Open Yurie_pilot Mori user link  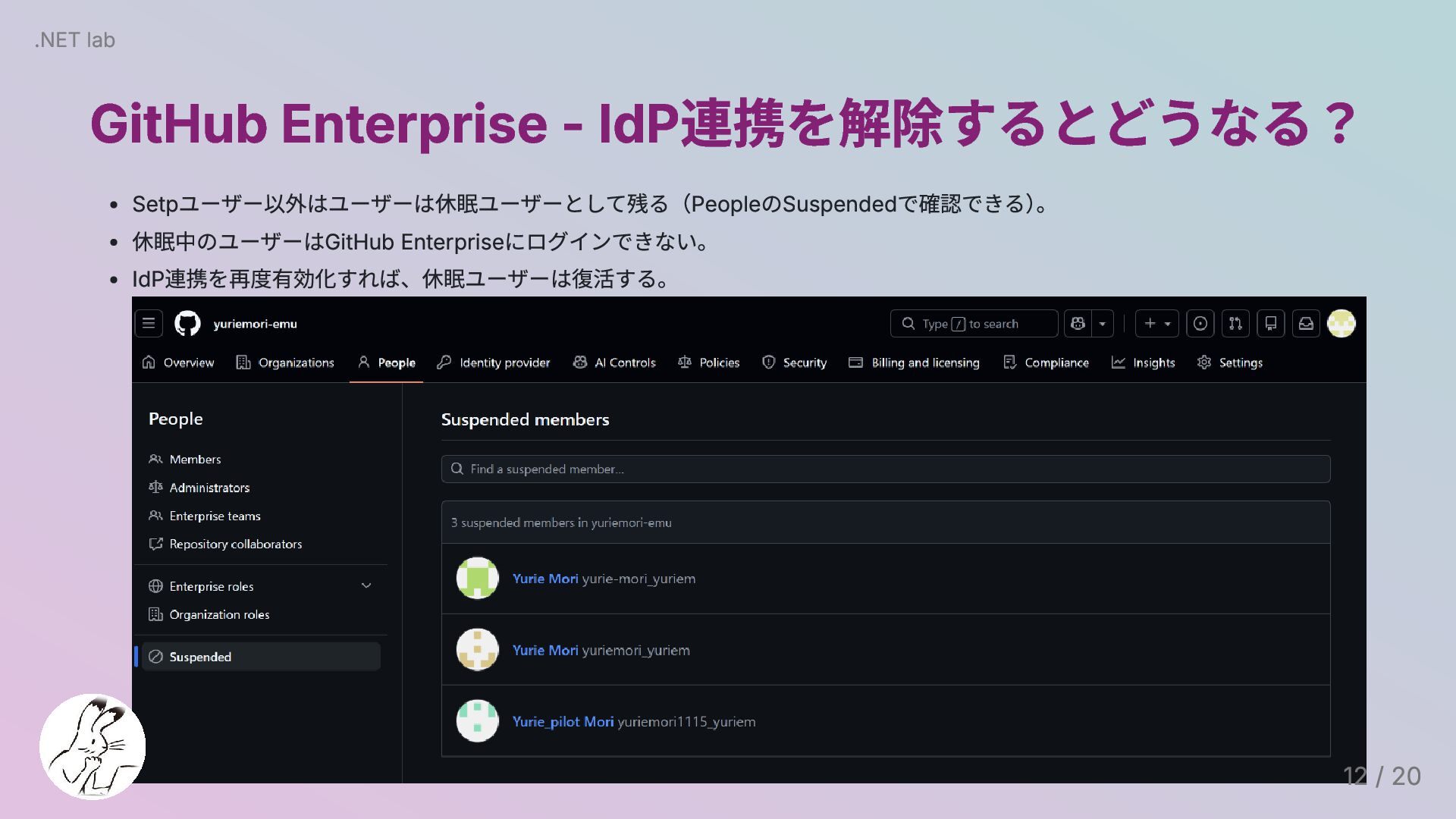(563, 722)
